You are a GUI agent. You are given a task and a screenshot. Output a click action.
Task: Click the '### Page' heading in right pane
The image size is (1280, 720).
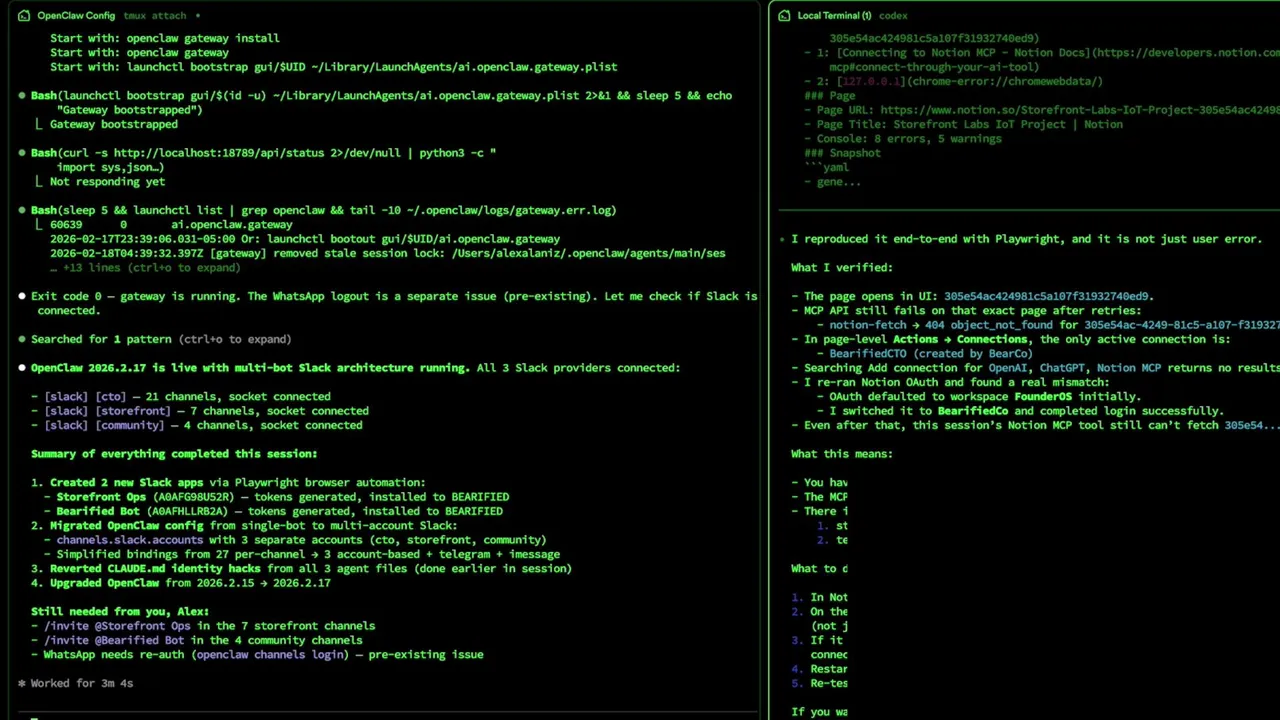[829, 96]
